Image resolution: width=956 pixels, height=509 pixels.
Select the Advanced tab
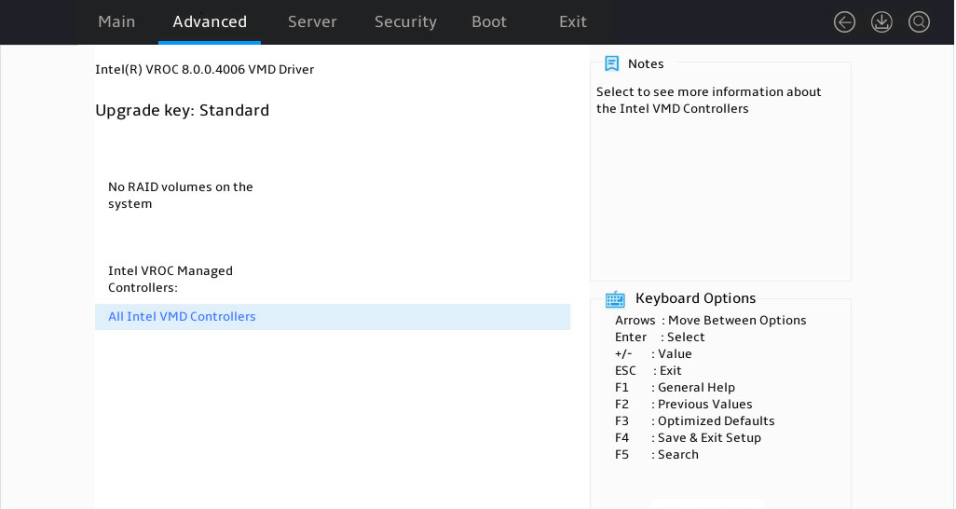210,22
